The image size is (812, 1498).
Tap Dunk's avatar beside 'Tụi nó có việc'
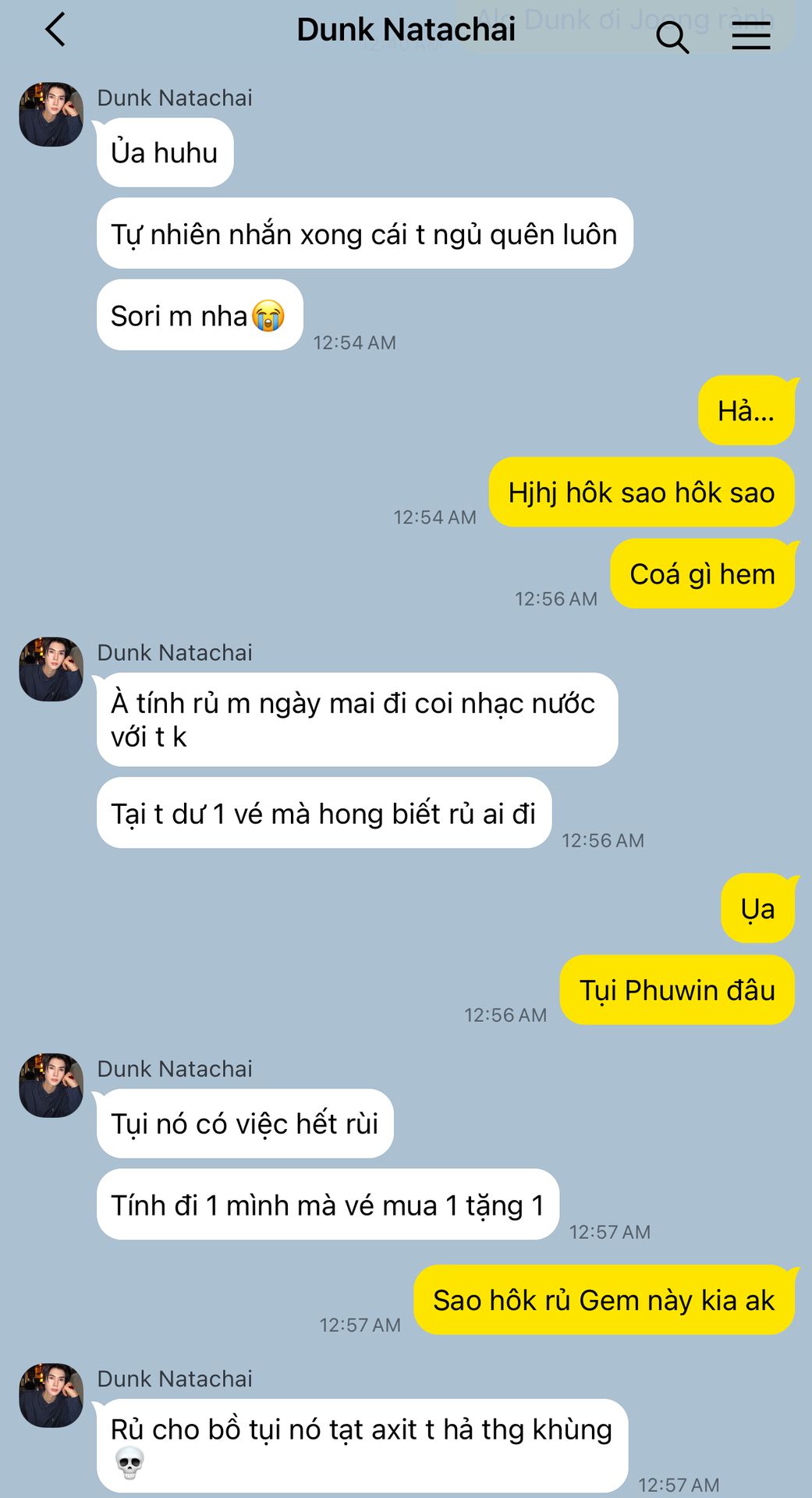tap(51, 1085)
